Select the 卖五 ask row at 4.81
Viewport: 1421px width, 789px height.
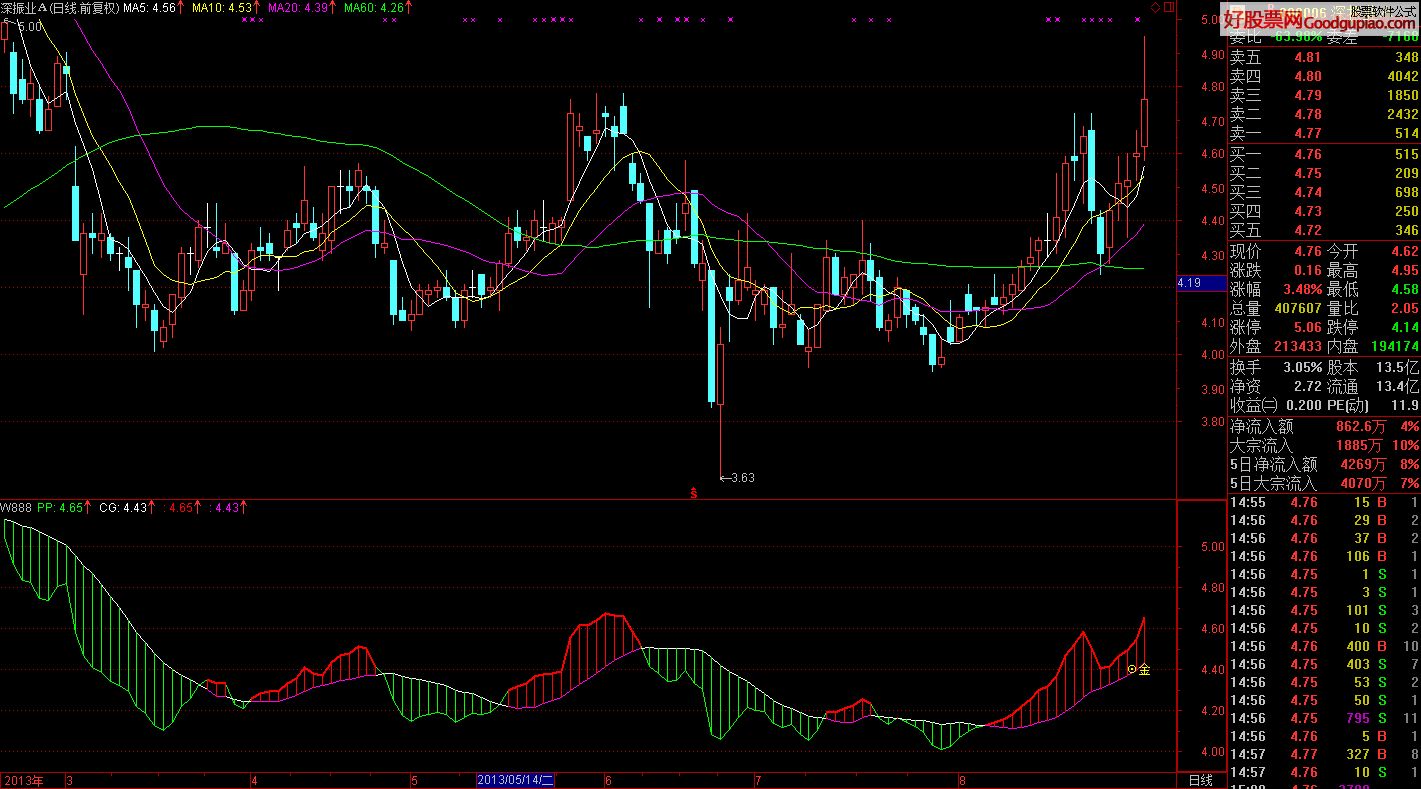tap(1324, 57)
